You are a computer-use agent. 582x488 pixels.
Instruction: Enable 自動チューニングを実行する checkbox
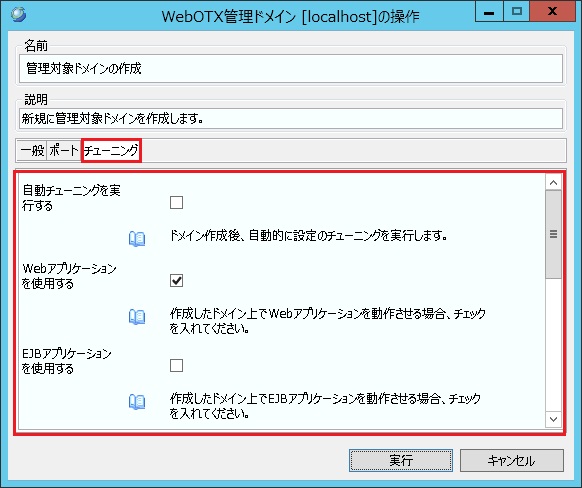pos(176,203)
